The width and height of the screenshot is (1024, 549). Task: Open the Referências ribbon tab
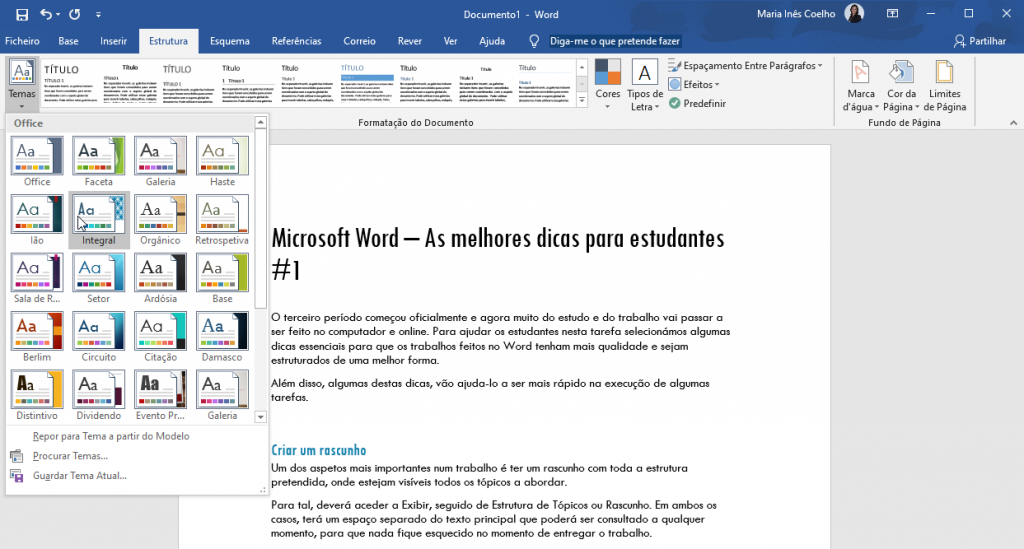point(296,41)
